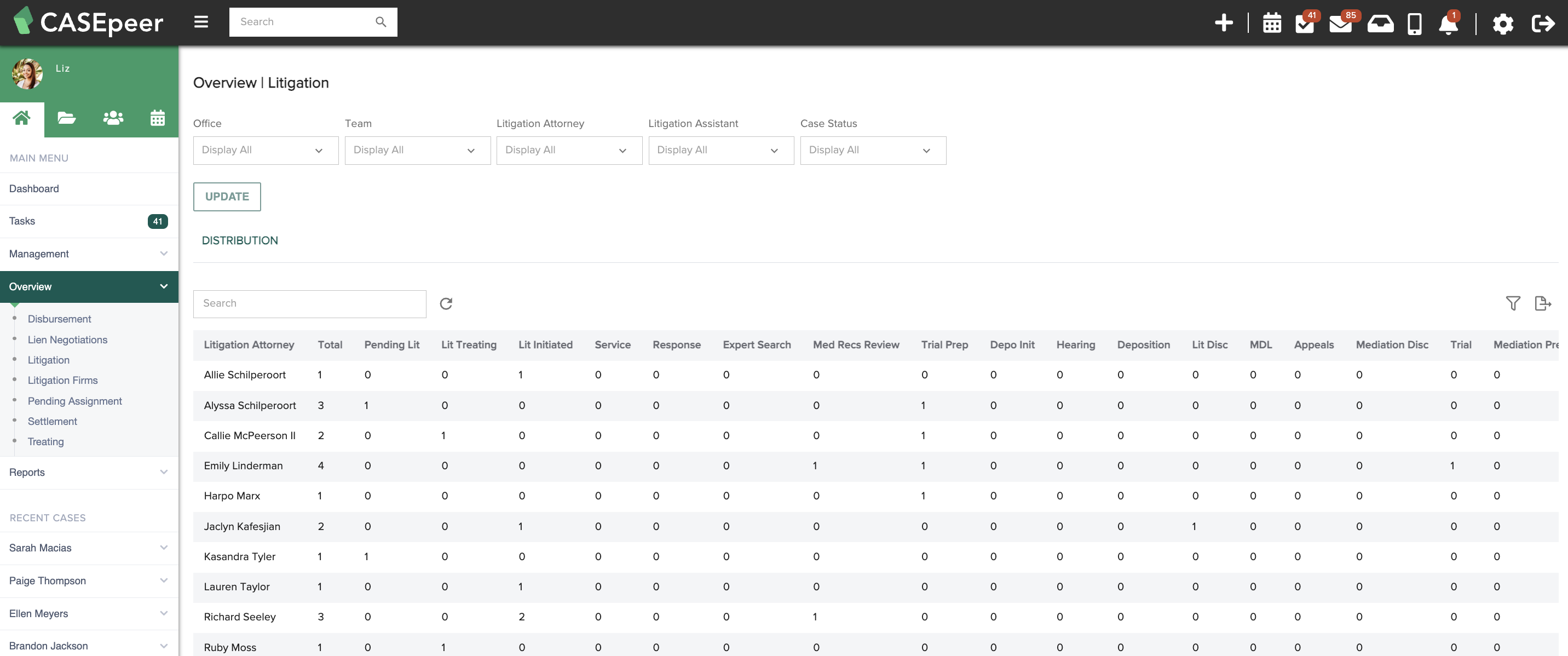
Task: Sort by Trial Prep column
Action: point(944,345)
